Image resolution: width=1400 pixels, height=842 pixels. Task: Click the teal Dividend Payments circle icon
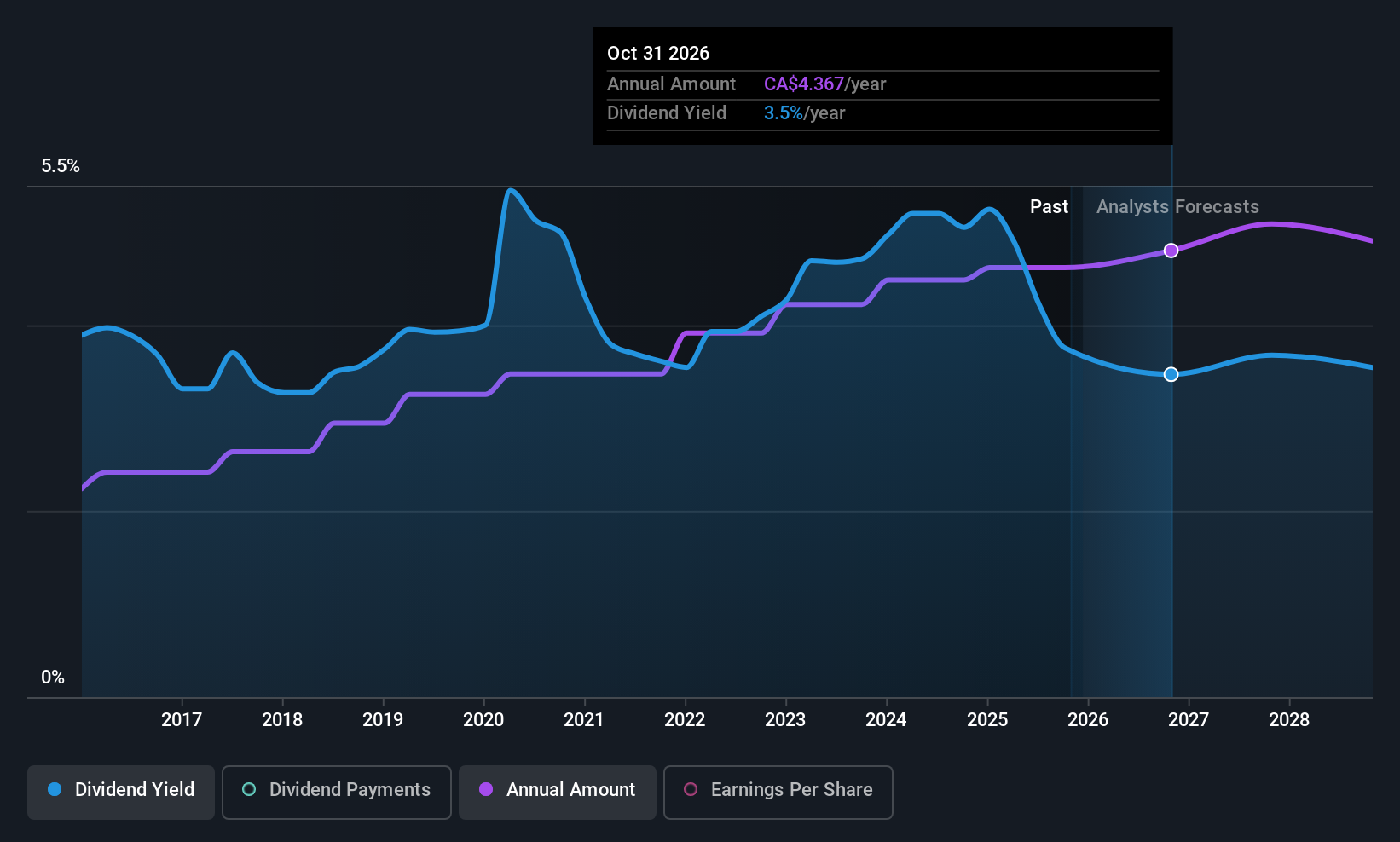click(248, 790)
